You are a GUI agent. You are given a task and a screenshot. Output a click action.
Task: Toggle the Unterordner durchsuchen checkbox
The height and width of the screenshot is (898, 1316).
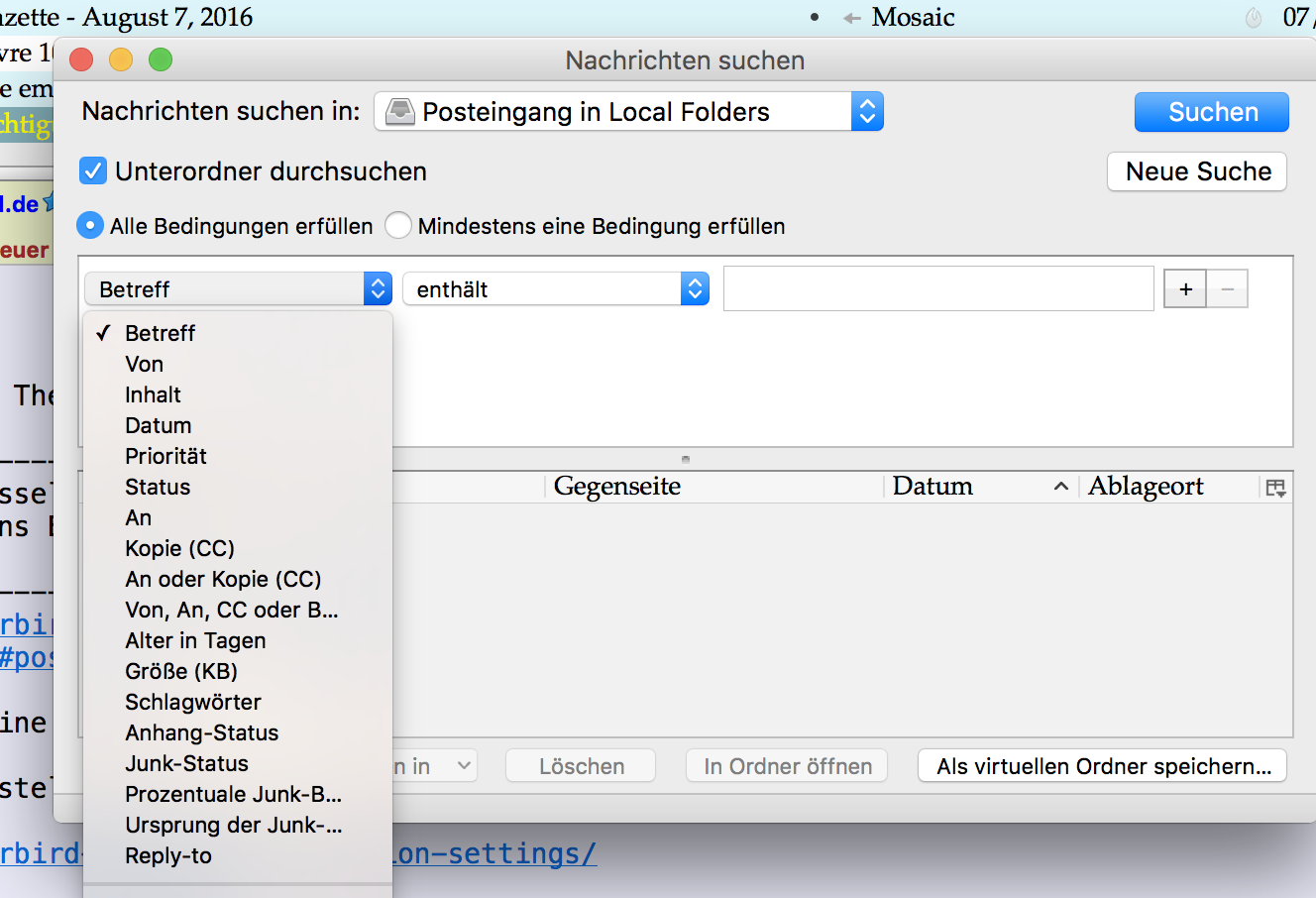[93, 171]
